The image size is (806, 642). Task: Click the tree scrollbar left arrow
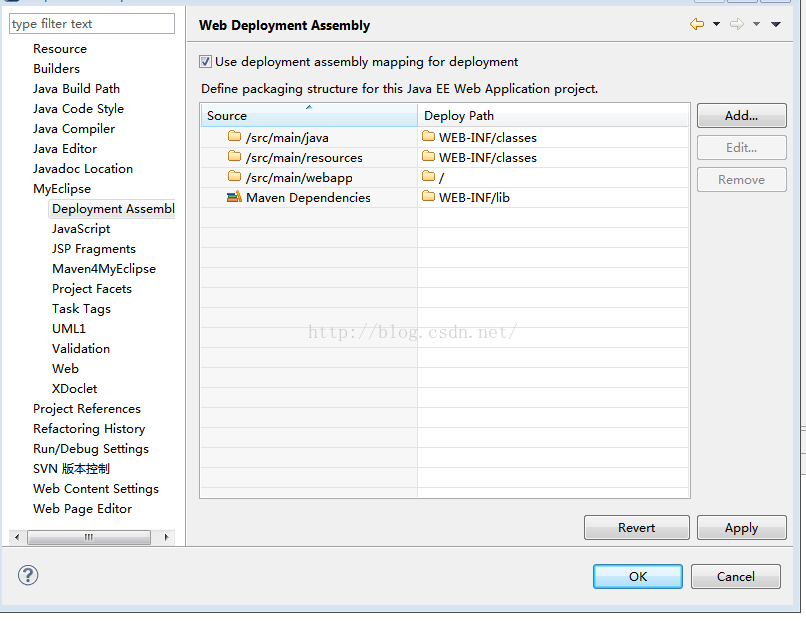(x=17, y=537)
